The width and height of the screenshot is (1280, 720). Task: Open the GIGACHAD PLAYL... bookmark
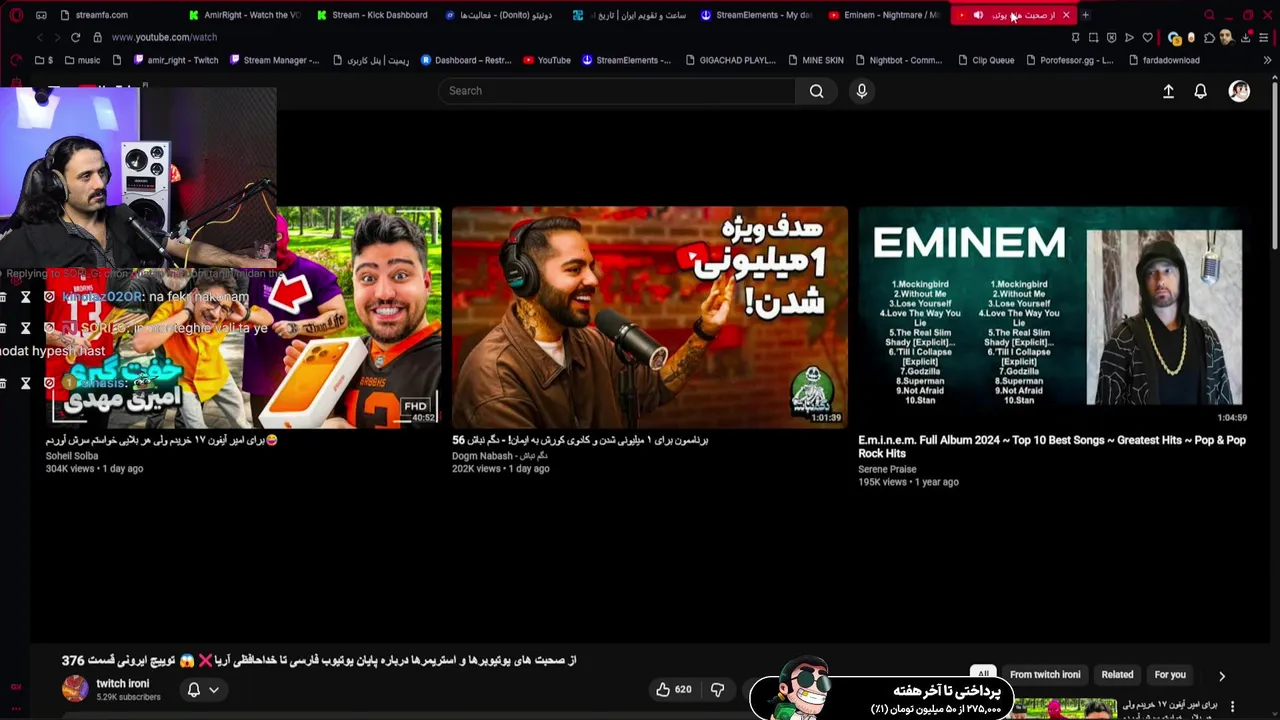(730, 60)
